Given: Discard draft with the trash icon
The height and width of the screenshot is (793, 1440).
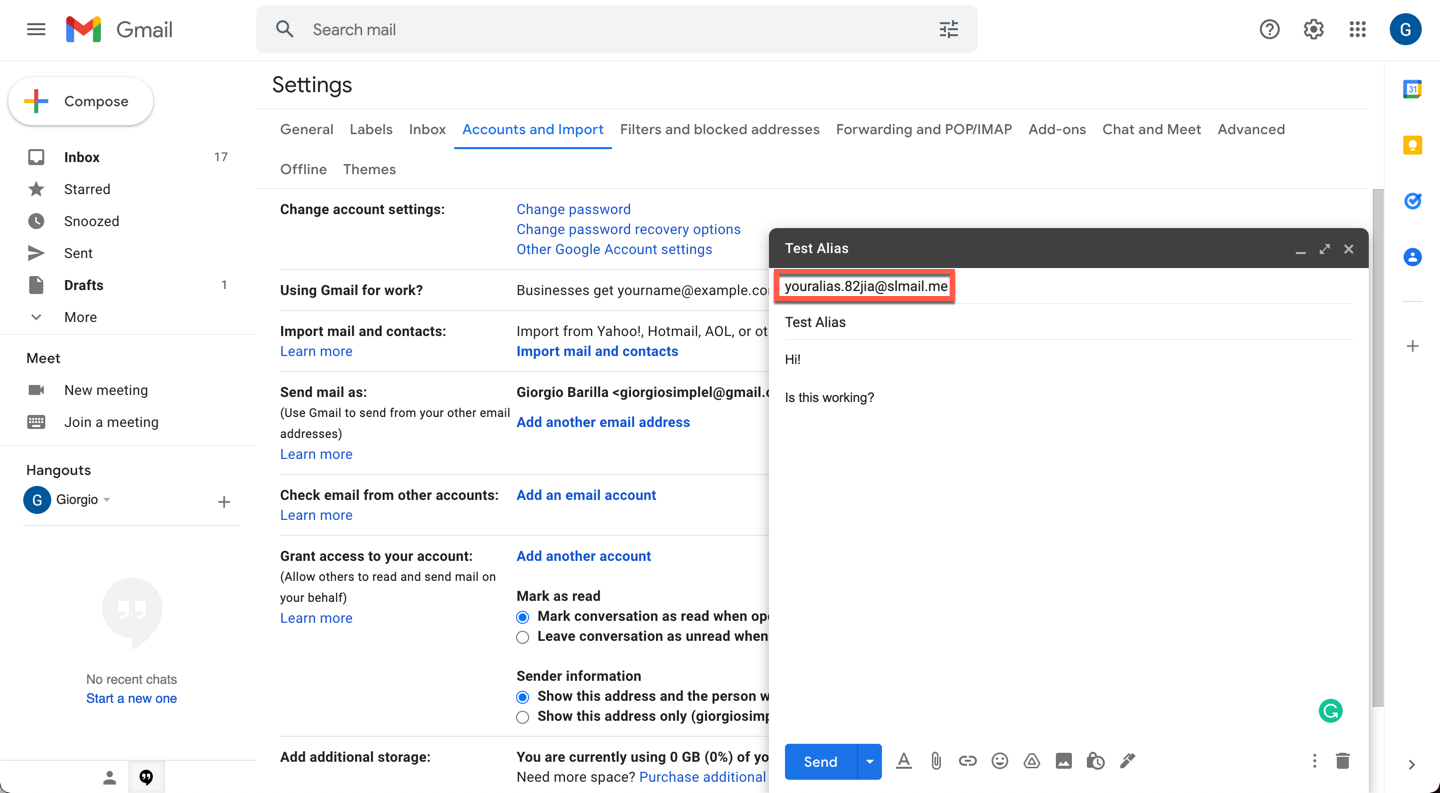Looking at the screenshot, I should (1342, 761).
